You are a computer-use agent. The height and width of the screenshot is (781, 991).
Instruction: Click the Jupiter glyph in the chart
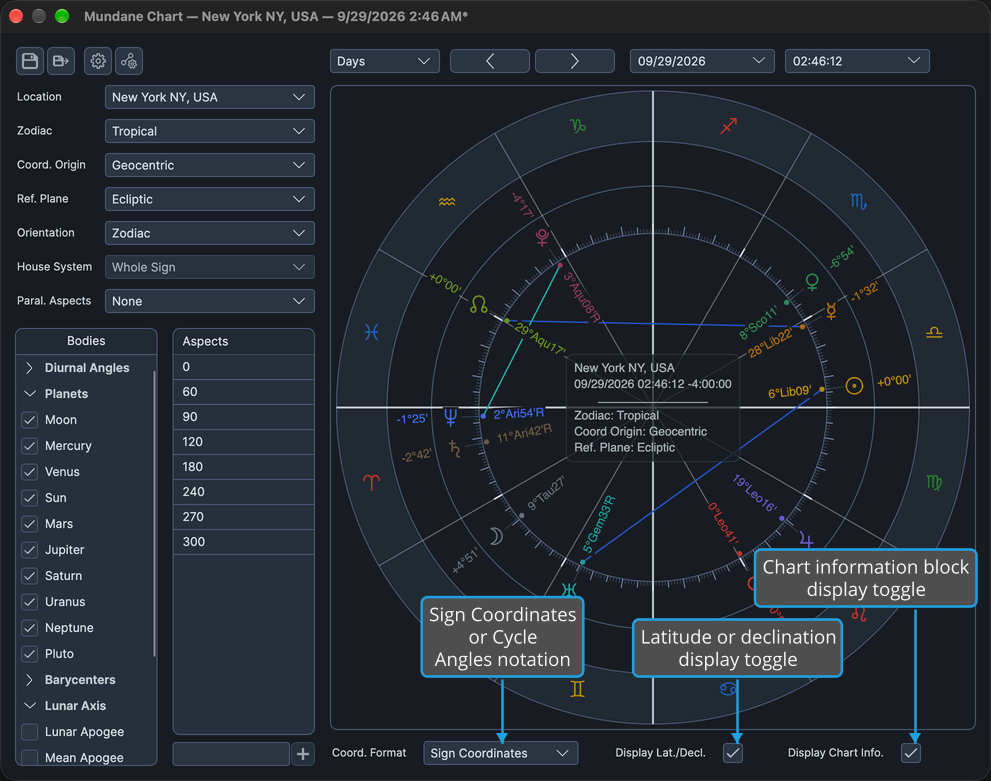tap(806, 539)
